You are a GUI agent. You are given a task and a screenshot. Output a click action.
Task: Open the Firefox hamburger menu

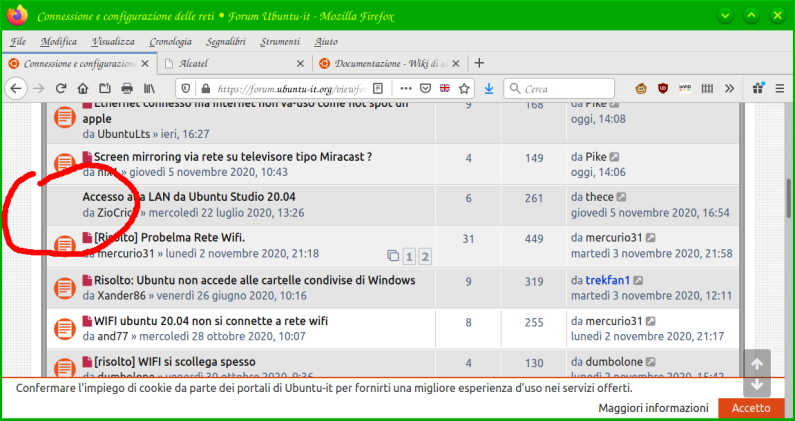(x=780, y=89)
